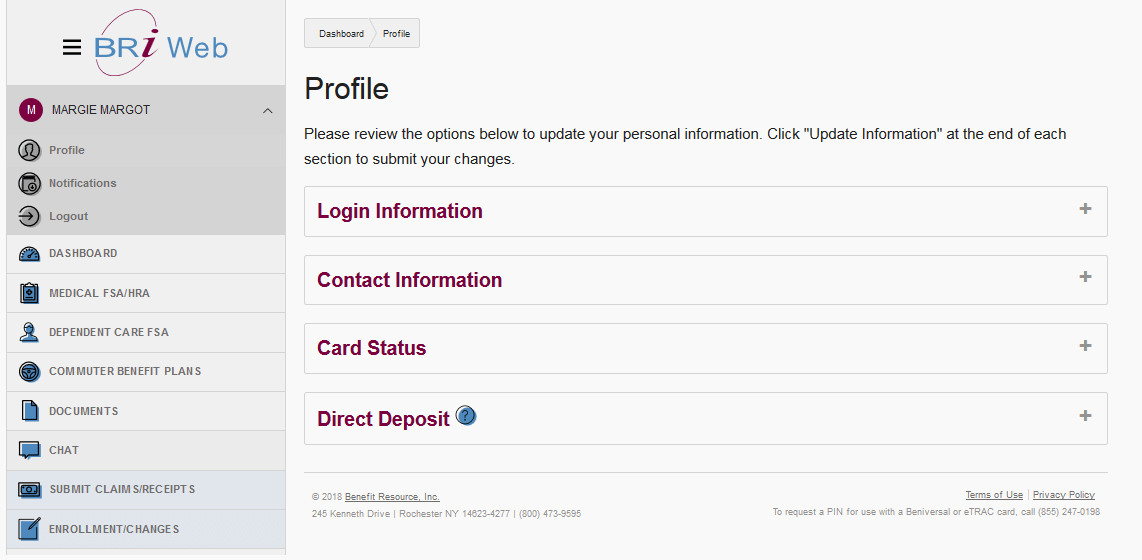Click the hamburger menu icon
This screenshot has height=560, width=1142.
pyautogui.click(x=71, y=47)
